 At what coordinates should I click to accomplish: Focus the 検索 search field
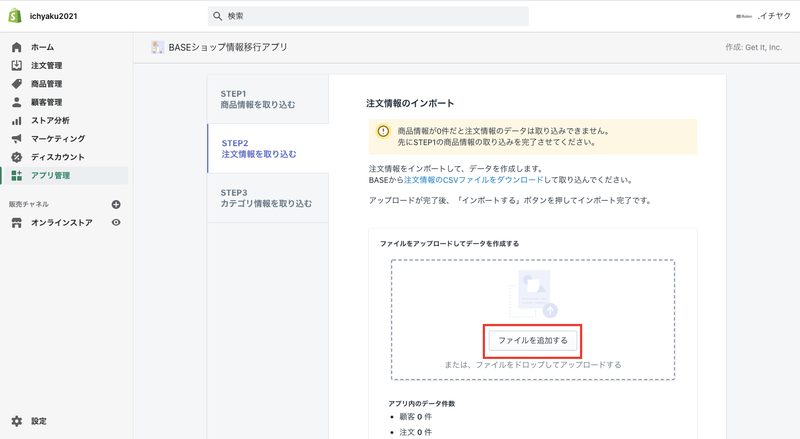pyautogui.click(x=368, y=16)
